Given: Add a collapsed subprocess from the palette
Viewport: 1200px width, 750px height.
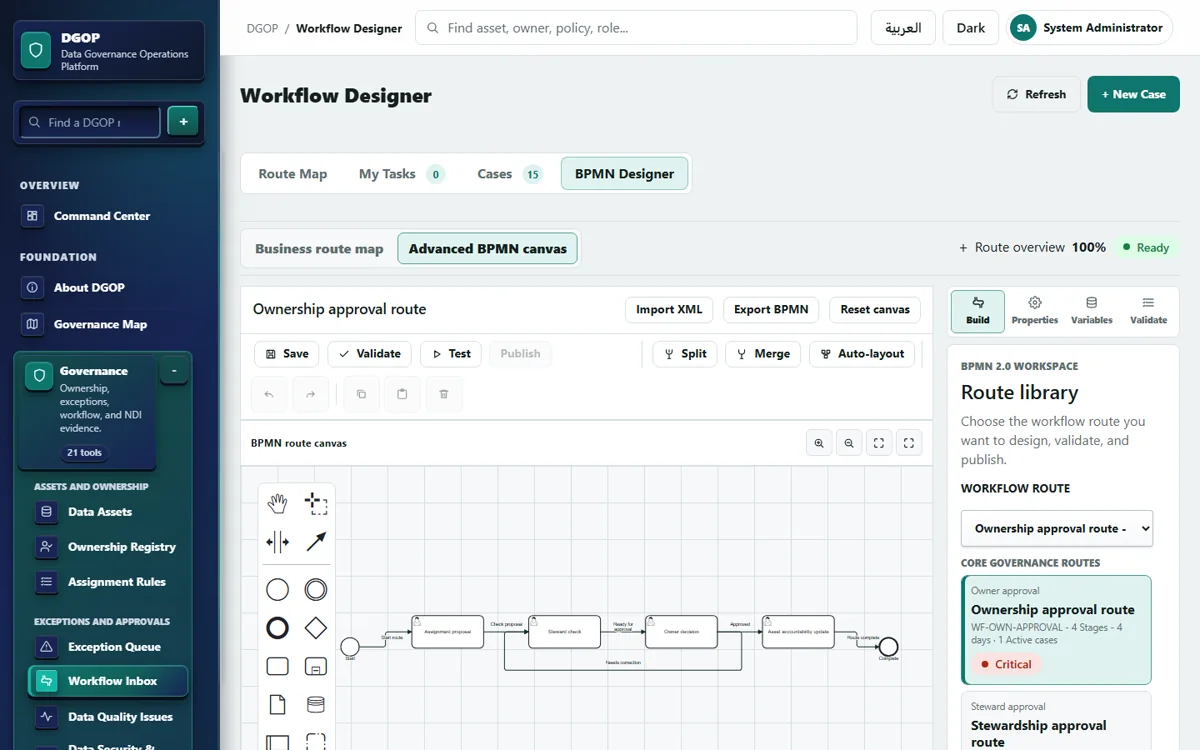Looking at the screenshot, I should (x=316, y=666).
